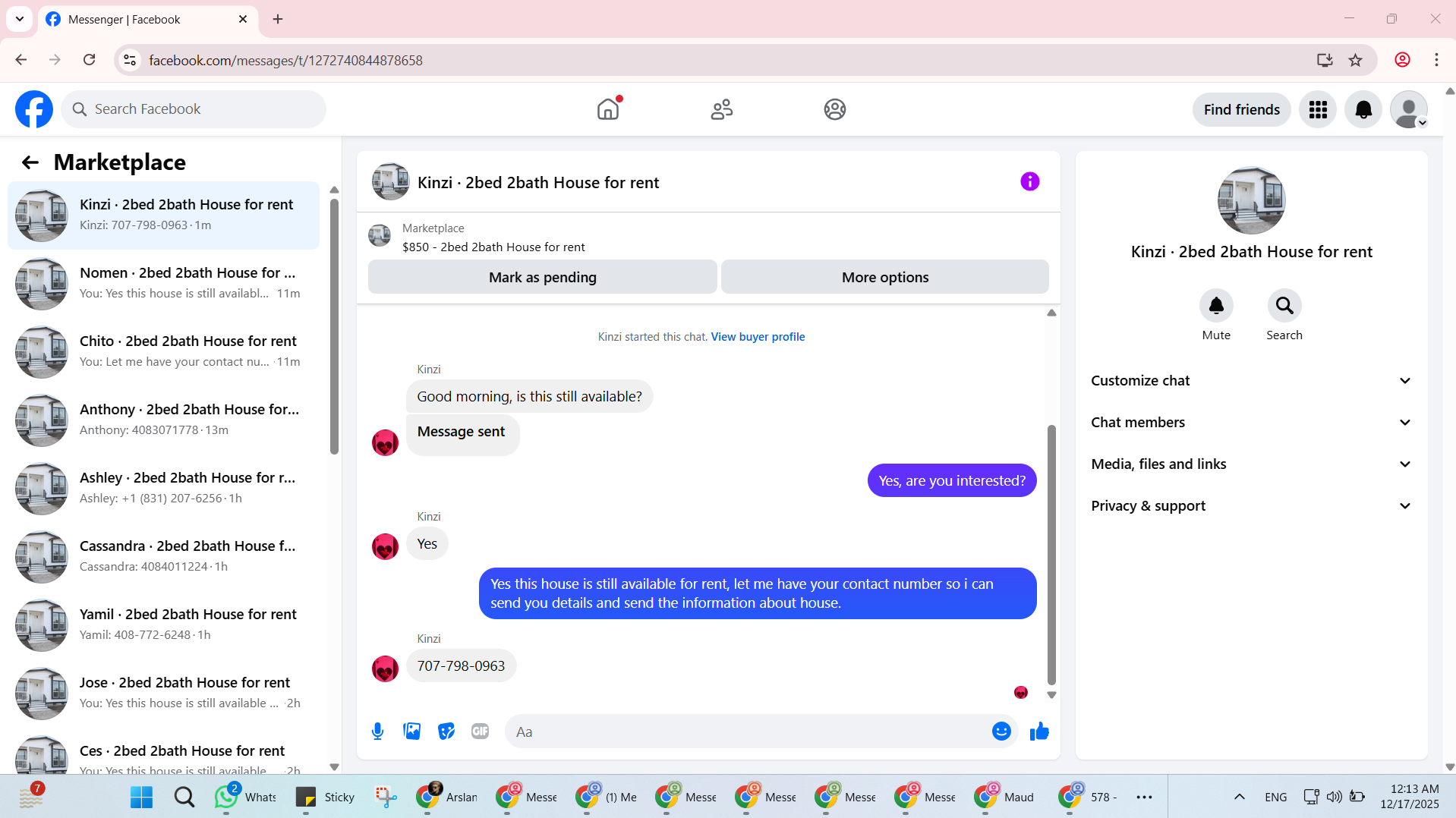Click More options button
Viewport: 1456px width, 818px height.
(885, 277)
